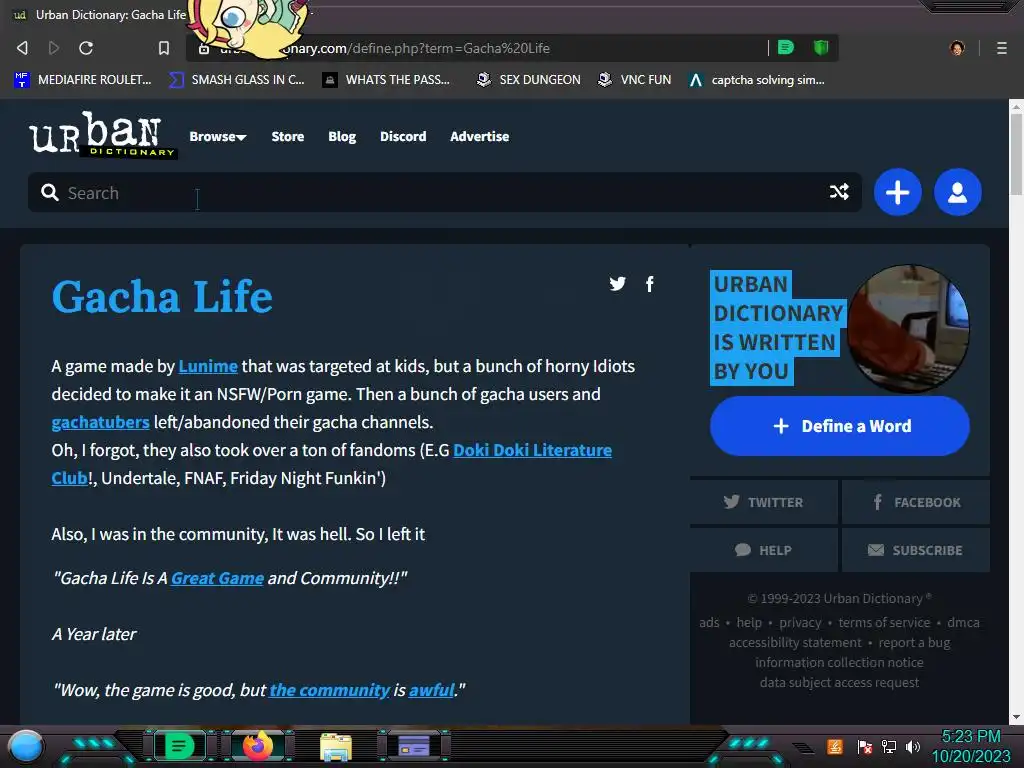Open the browser profile avatar
1024x768 pixels.
pyautogui.click(x=957, y=48)
